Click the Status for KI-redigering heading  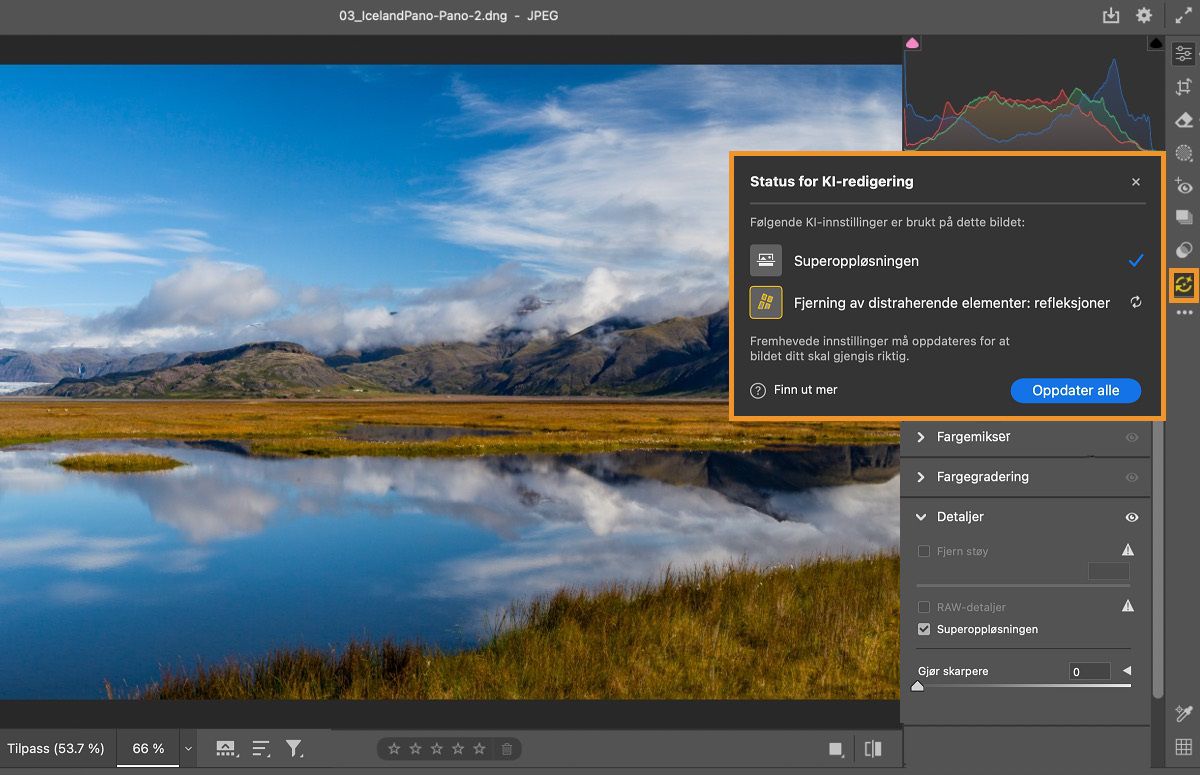click(x=832, y=182)
